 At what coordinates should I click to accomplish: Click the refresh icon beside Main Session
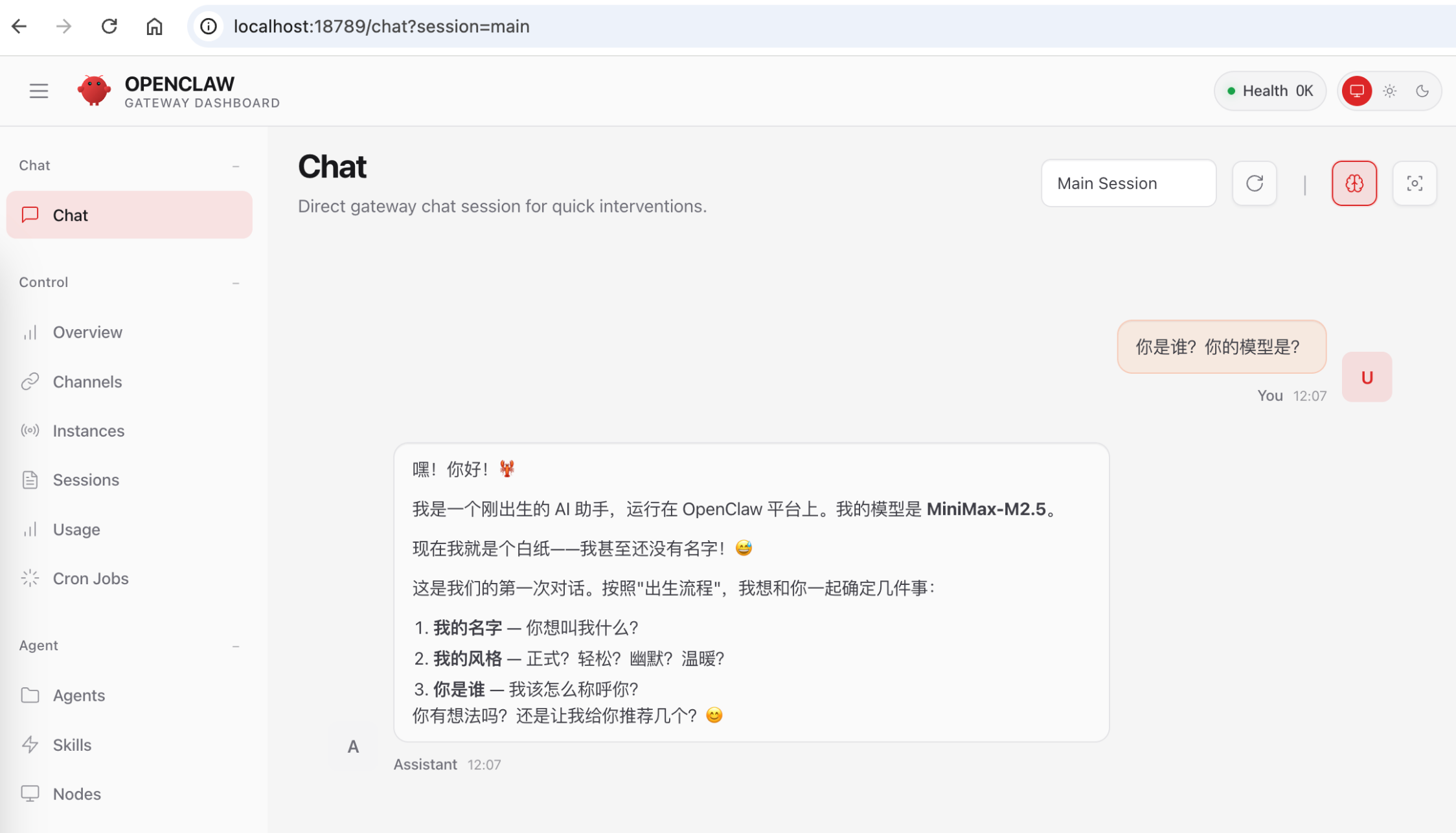point(1255,183)
